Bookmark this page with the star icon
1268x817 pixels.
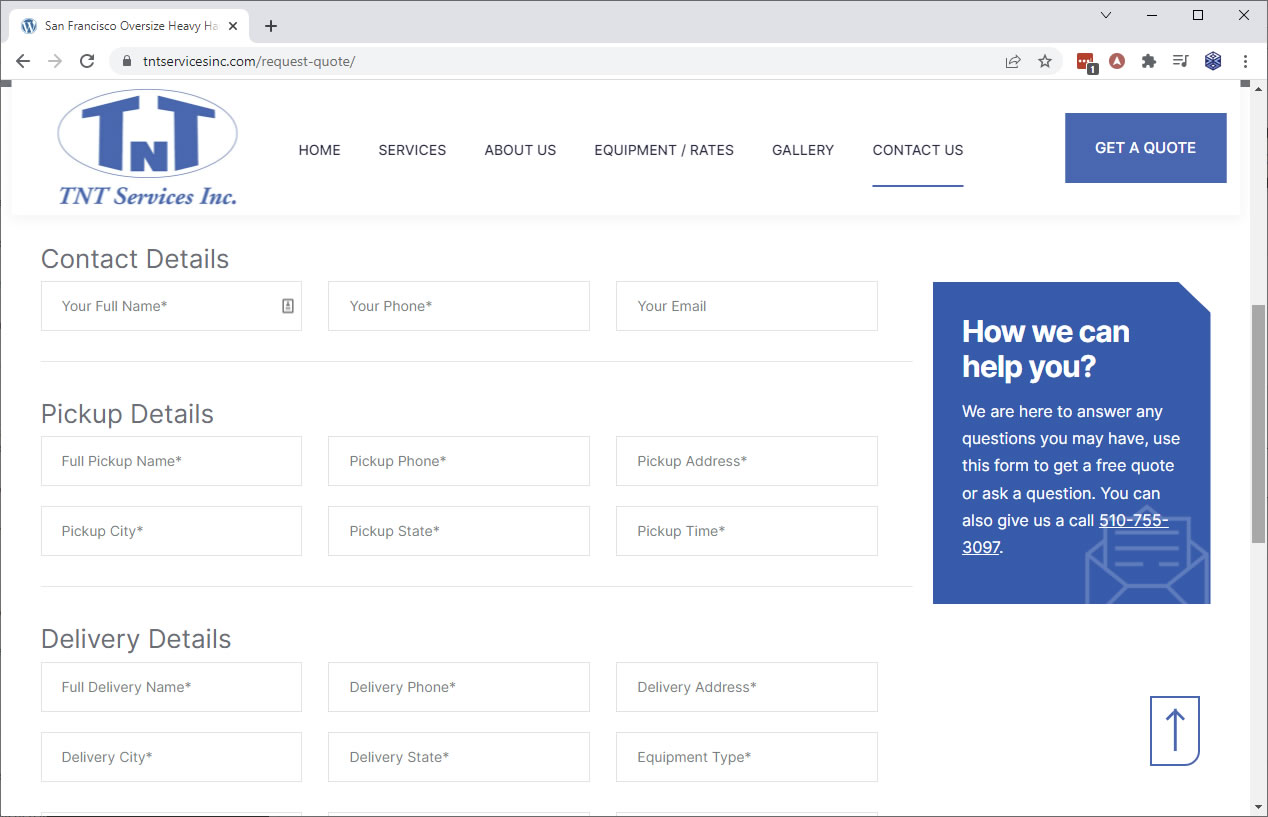click(1045, 61)
